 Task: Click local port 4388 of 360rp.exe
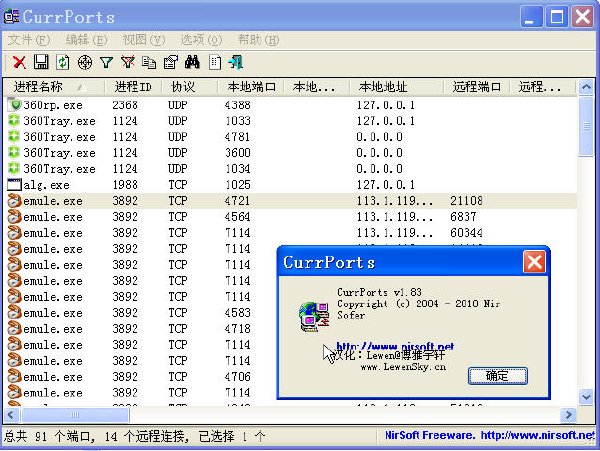(237, 105)
